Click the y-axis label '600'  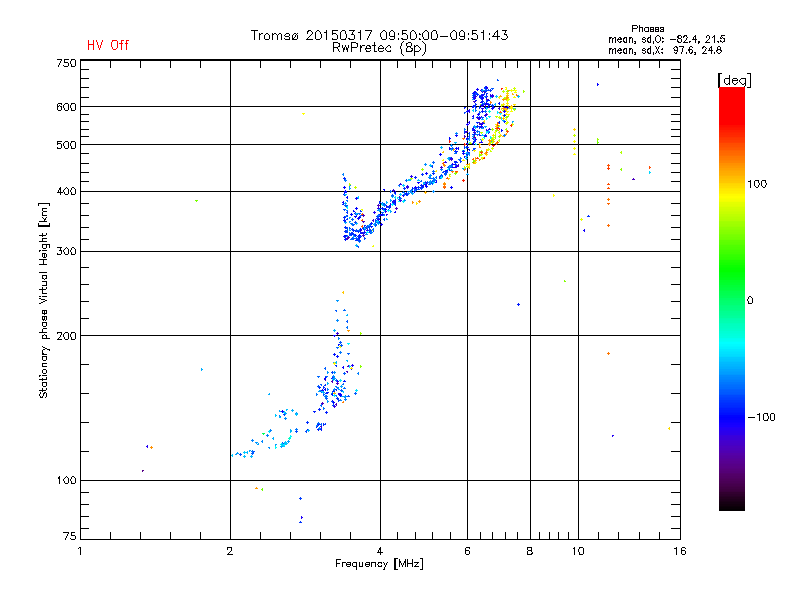click(66, 107)
